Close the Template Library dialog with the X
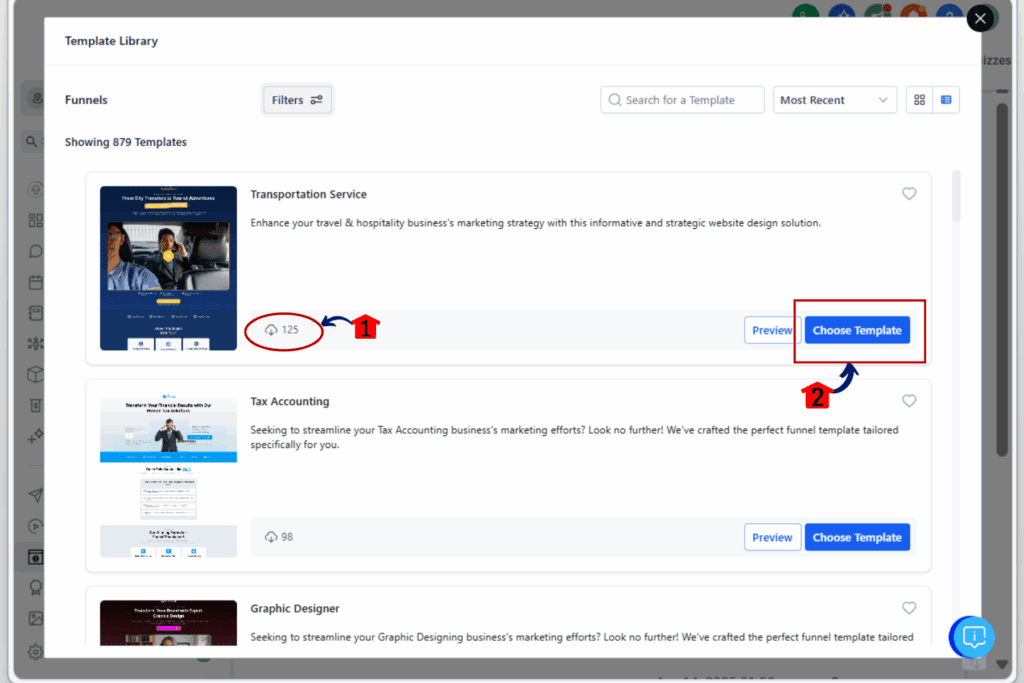The width and height of the screenshot is (1024, 683). 980,19
